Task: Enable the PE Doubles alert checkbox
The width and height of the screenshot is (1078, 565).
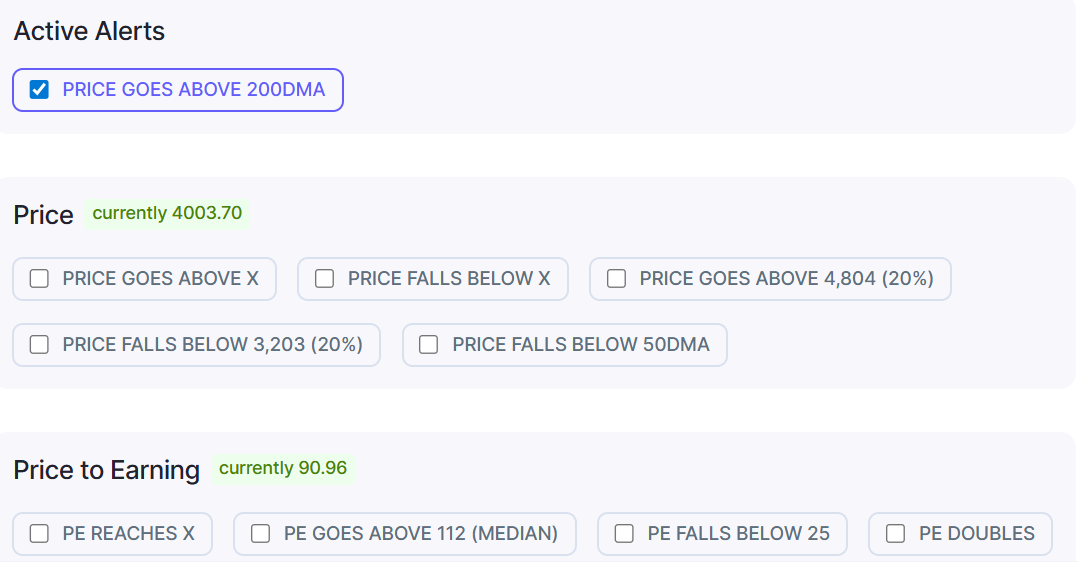Action: point(895,534)
